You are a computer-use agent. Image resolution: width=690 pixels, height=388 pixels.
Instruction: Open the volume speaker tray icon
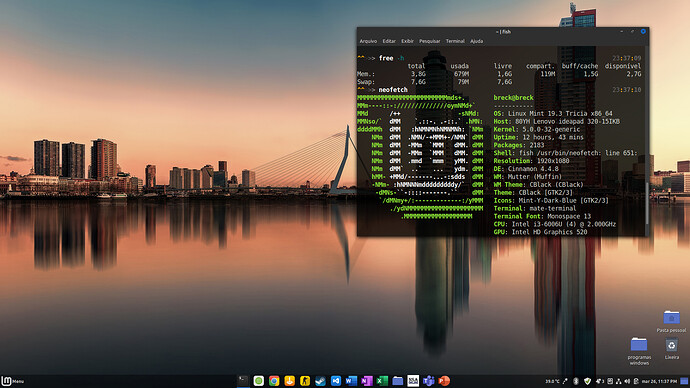coord(627,381)
